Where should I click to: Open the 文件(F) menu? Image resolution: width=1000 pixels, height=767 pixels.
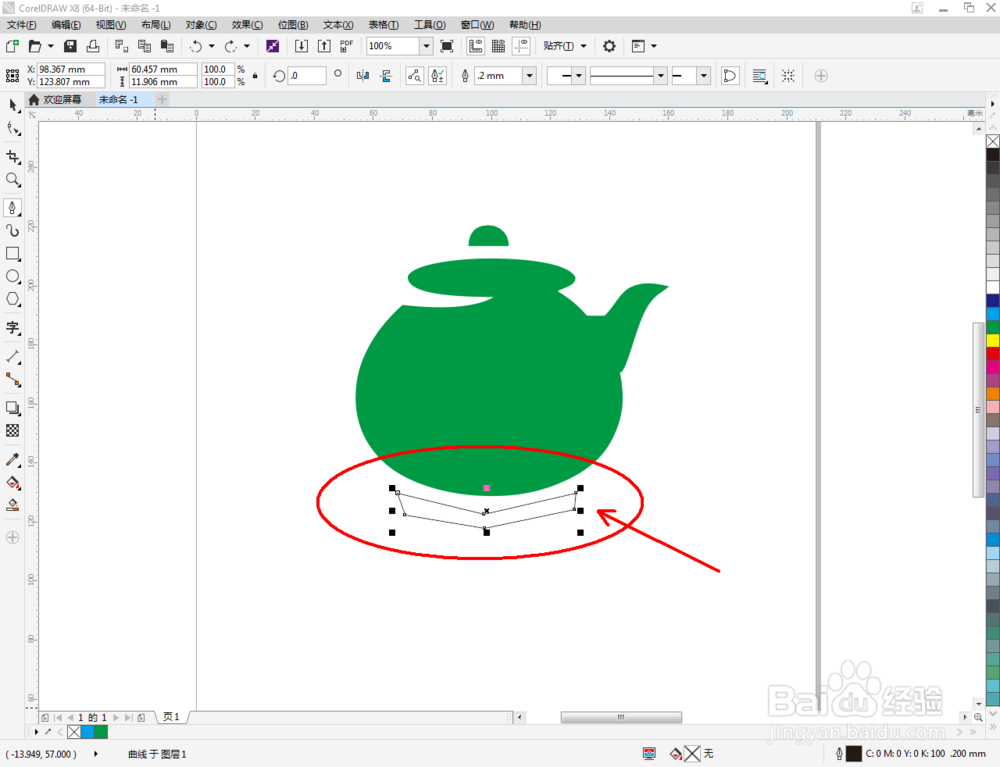pos(21,25)
